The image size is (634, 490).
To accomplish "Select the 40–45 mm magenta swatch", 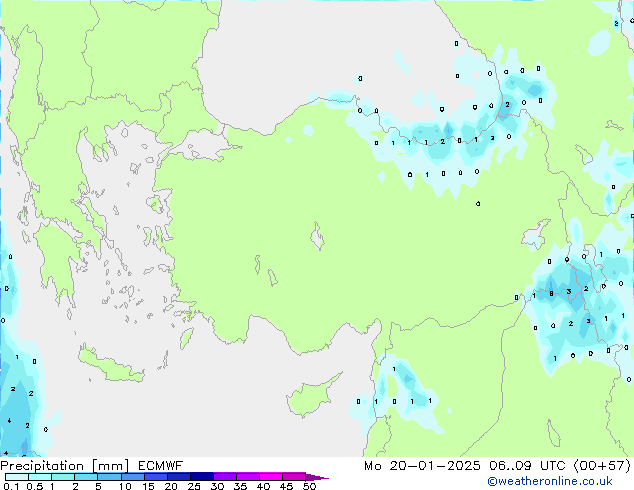I will (271, 477).
